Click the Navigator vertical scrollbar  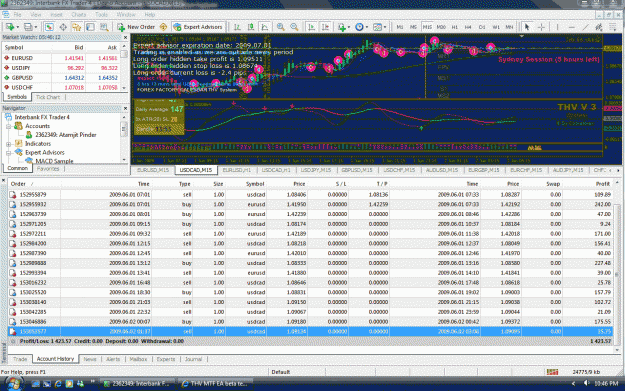pyautogui.click(x=124, y=138)
